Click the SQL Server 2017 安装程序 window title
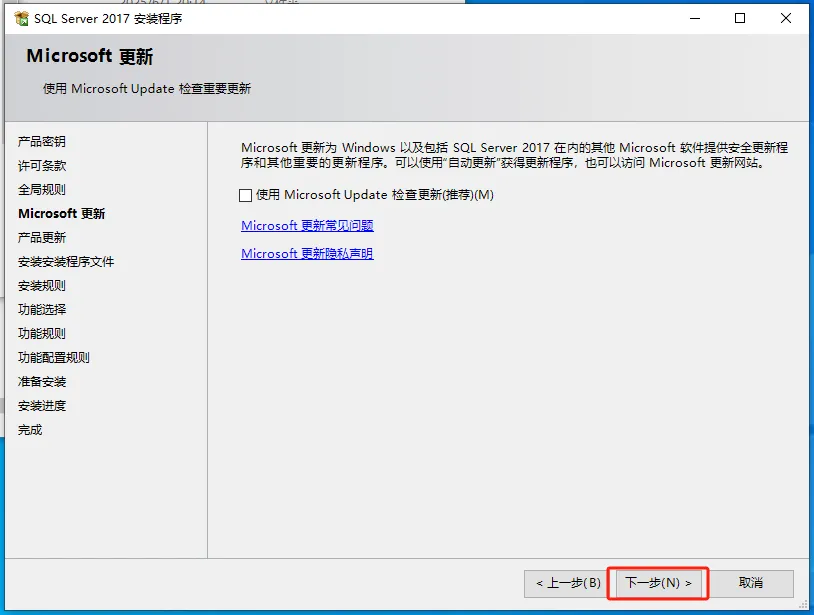Viewport: 814px width, 615px height. pos(108,19)
